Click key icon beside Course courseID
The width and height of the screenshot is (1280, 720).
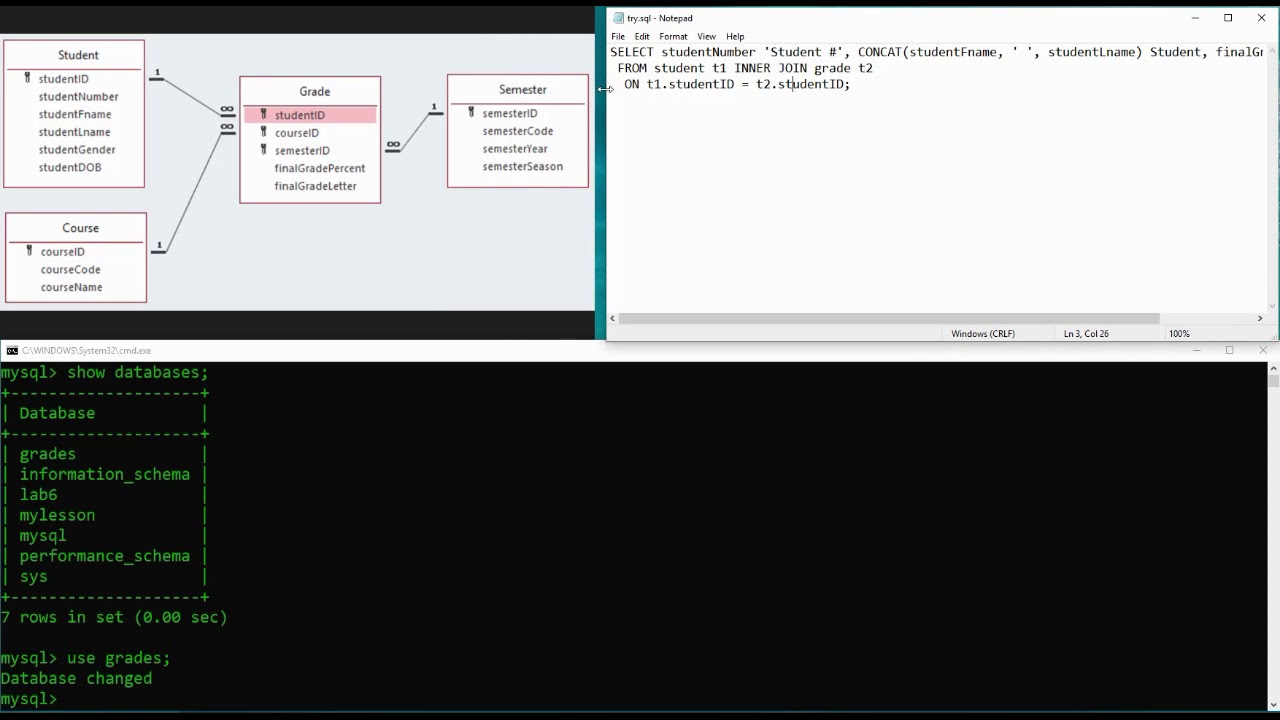coord(29,251)
